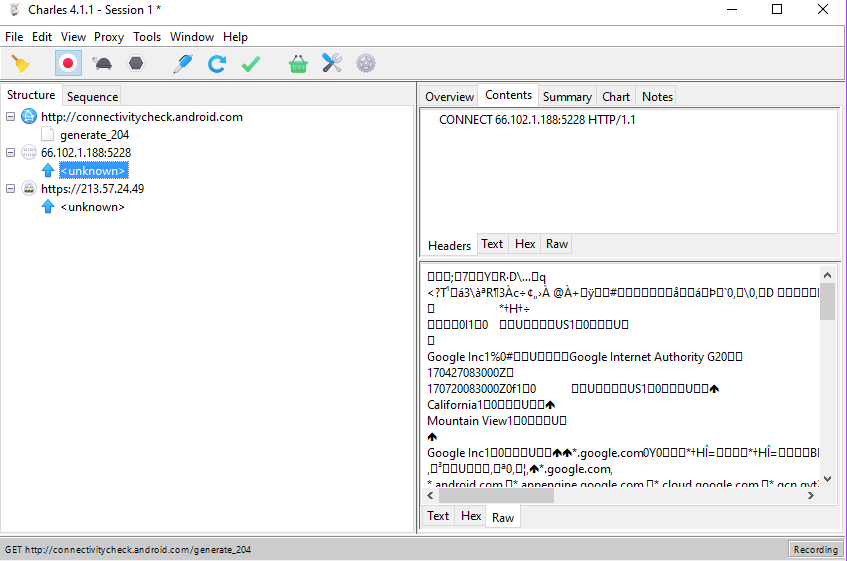Select the generate_204 request
This screenshot has height=561, width=847.
(x=94, y=135)
